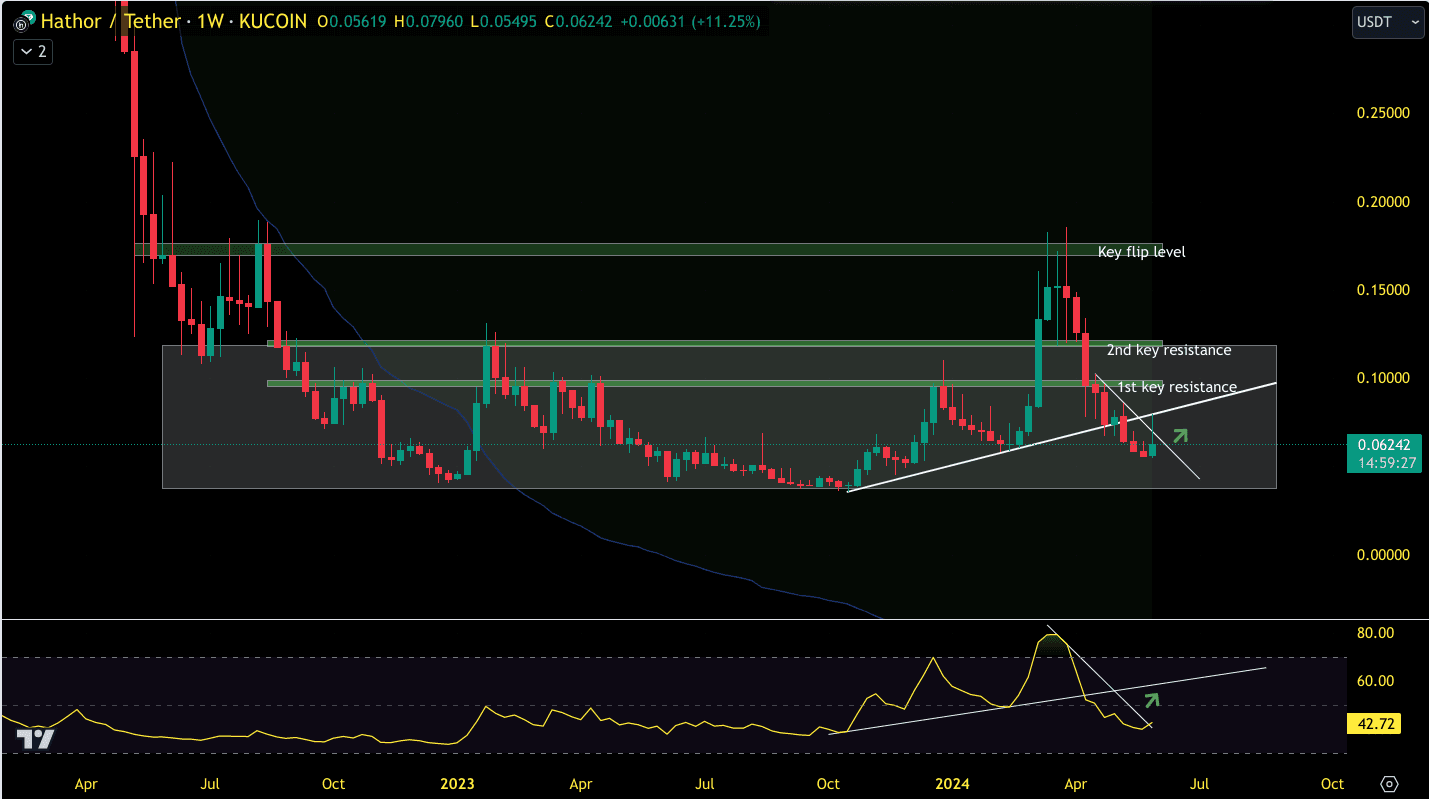Screen dimensions: 1429x799
Task: Open the USDT currency dropdown
Action: (x=1388, y=21)
